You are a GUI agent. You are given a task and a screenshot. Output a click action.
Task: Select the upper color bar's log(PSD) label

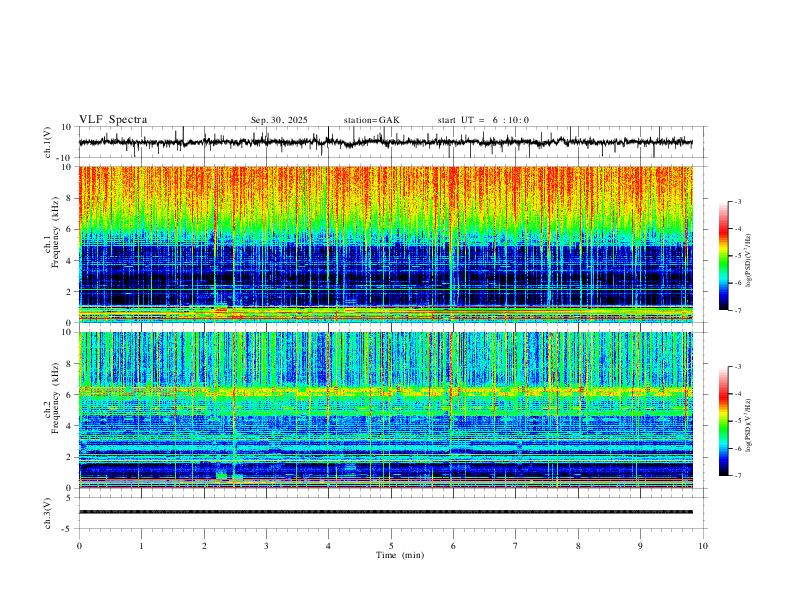[749, 261]
